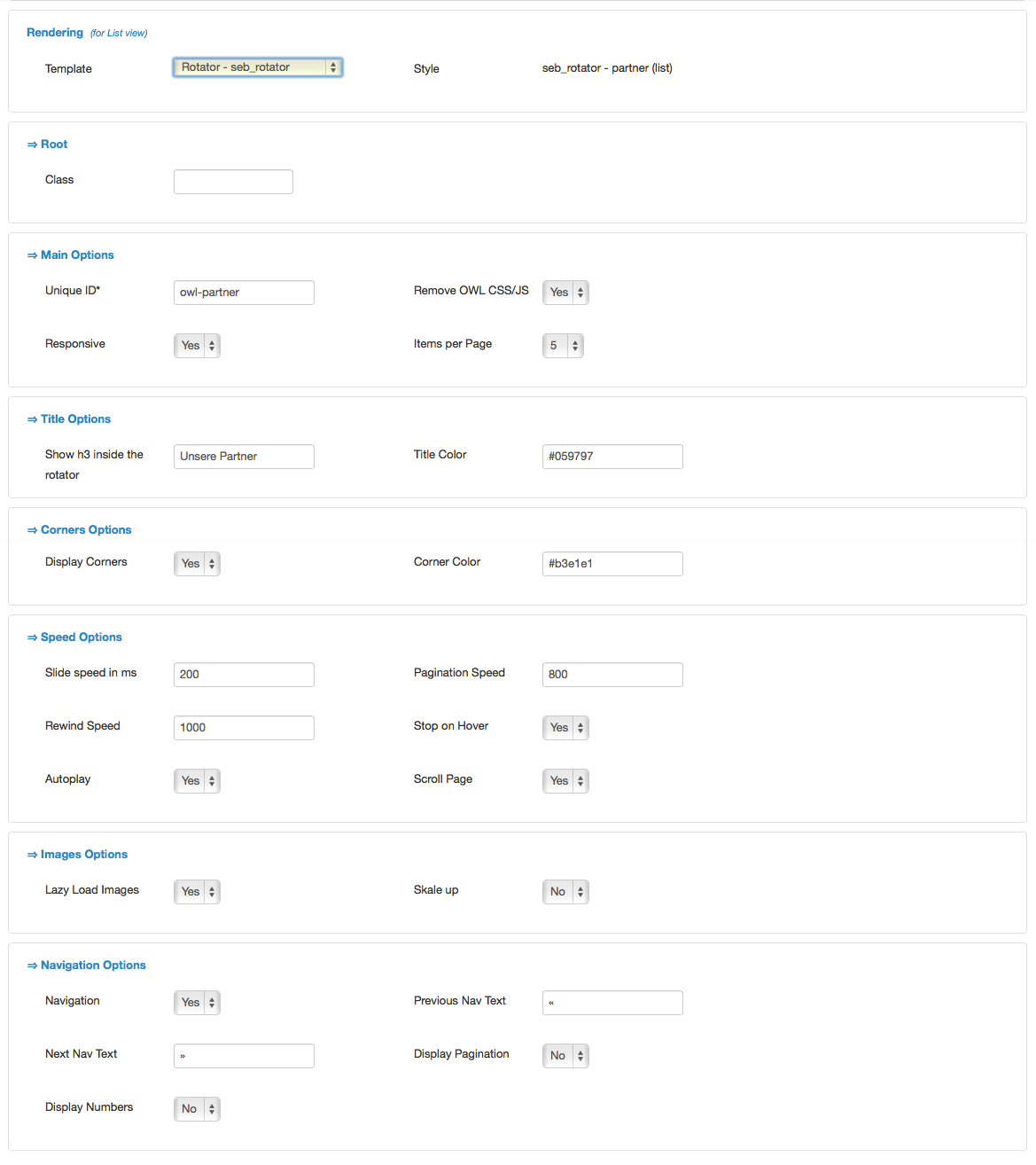
Task: Click the Unique ID field with owl-partner
Action: 244,293
